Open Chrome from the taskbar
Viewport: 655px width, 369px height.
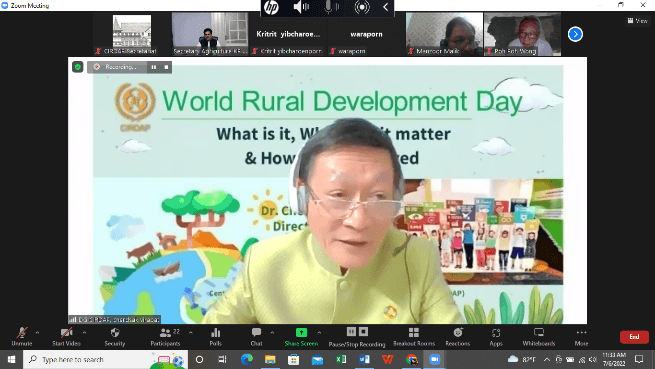[411, 359]
